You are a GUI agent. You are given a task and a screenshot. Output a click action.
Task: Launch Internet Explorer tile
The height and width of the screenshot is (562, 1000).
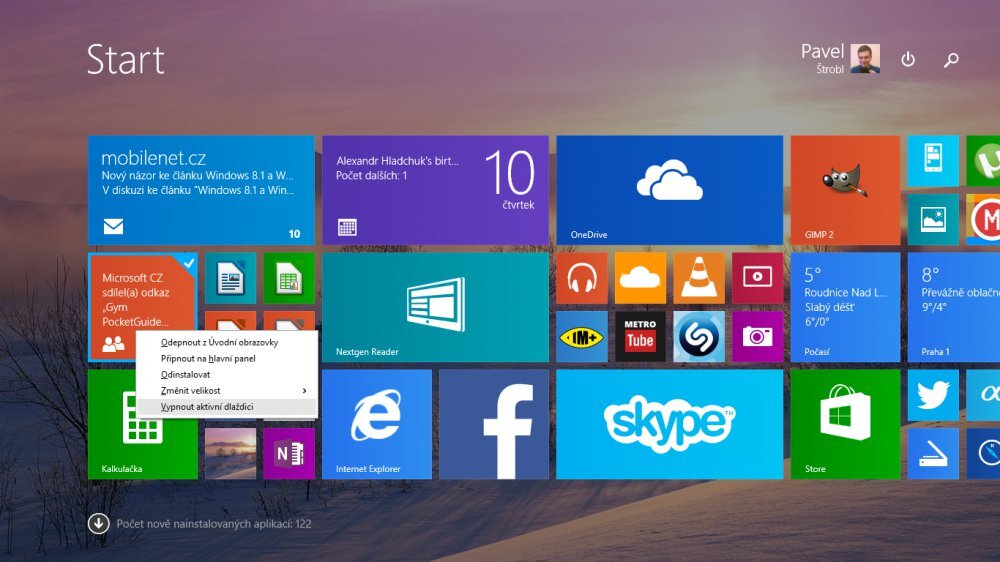pos(376,424)
